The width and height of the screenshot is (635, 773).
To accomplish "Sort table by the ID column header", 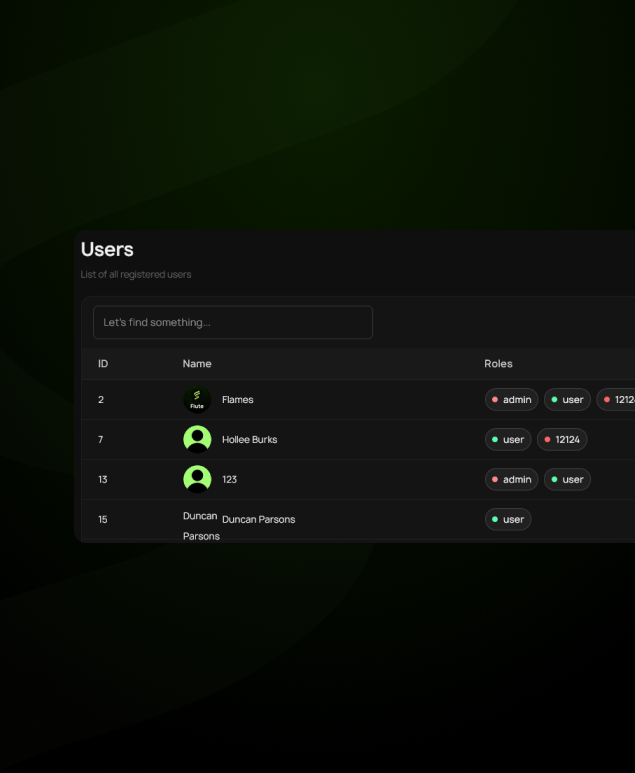I will point(103,364).
